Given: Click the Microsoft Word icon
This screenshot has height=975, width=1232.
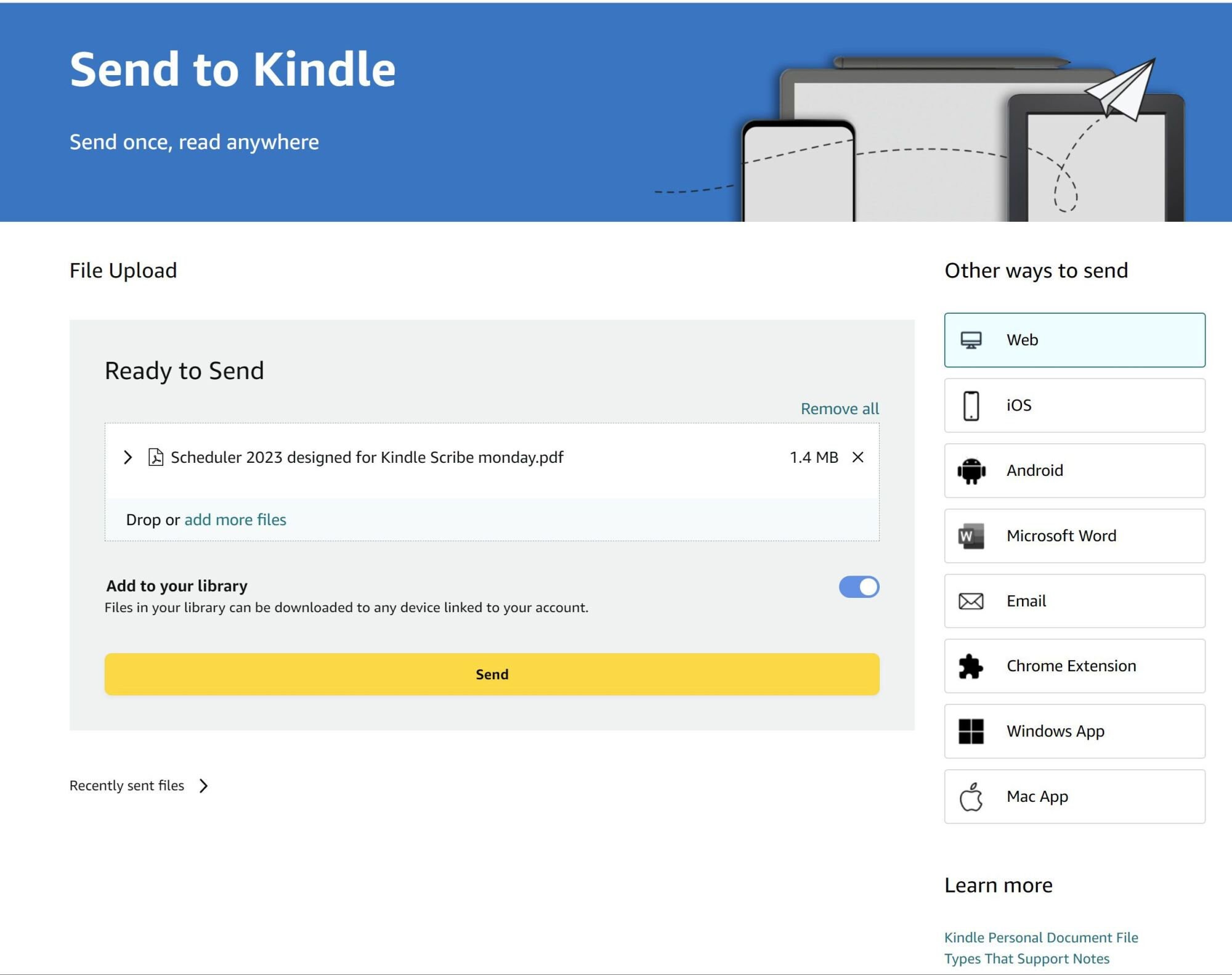Looking at the screenshot, I should pos(972,536).
